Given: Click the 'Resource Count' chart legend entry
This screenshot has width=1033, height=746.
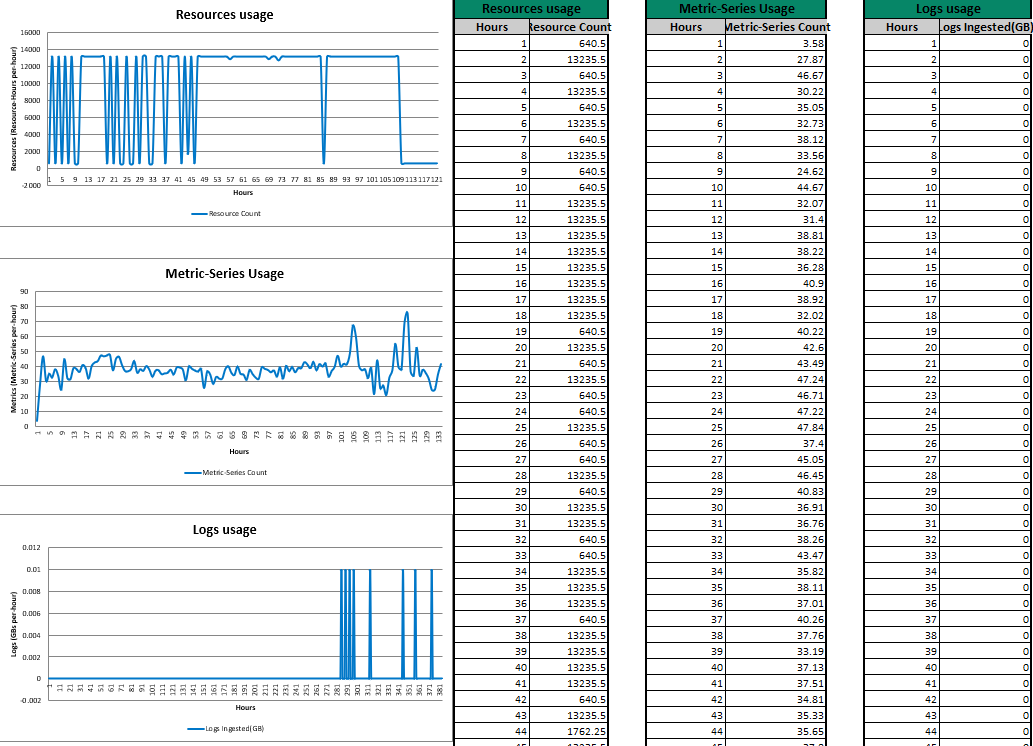Looking at the screenshot, I should click(226, 214).
